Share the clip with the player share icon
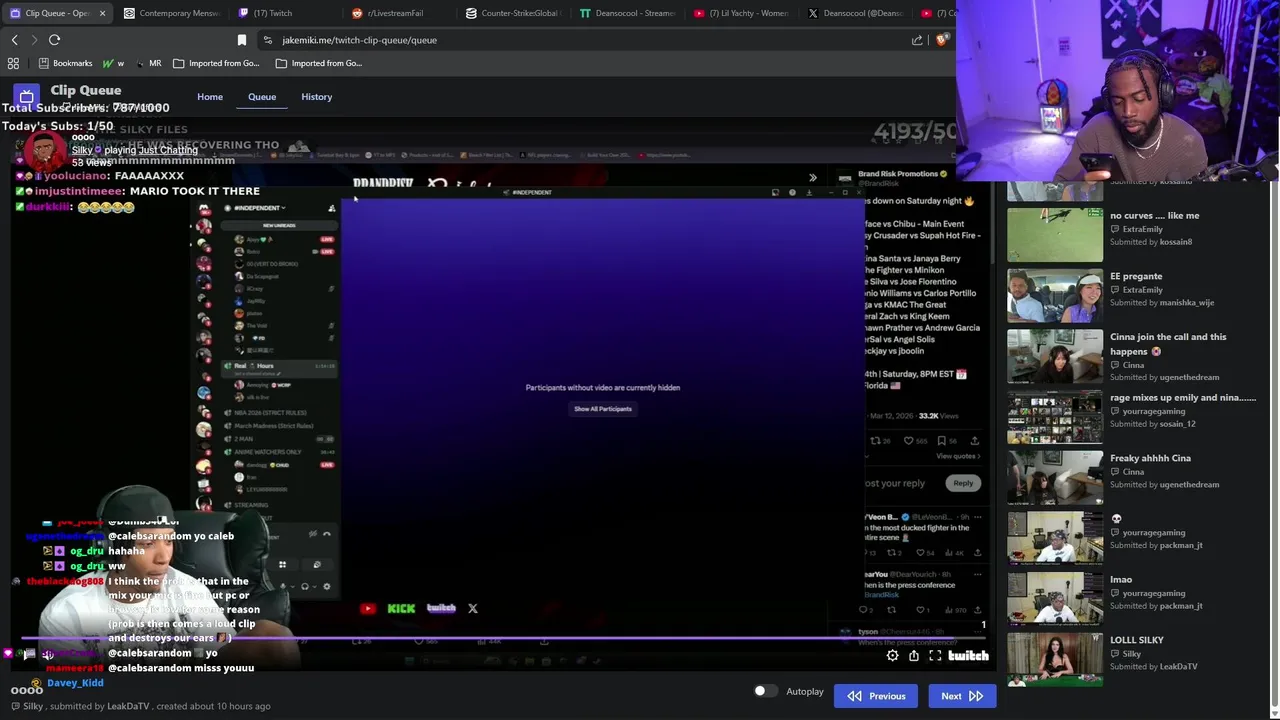Screen dimensions: 1280x720 coord(914,656)
